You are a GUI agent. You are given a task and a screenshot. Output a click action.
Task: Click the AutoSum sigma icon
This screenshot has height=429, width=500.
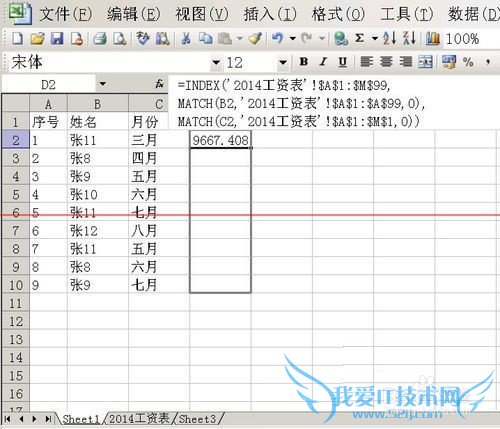tap(359, 39)
